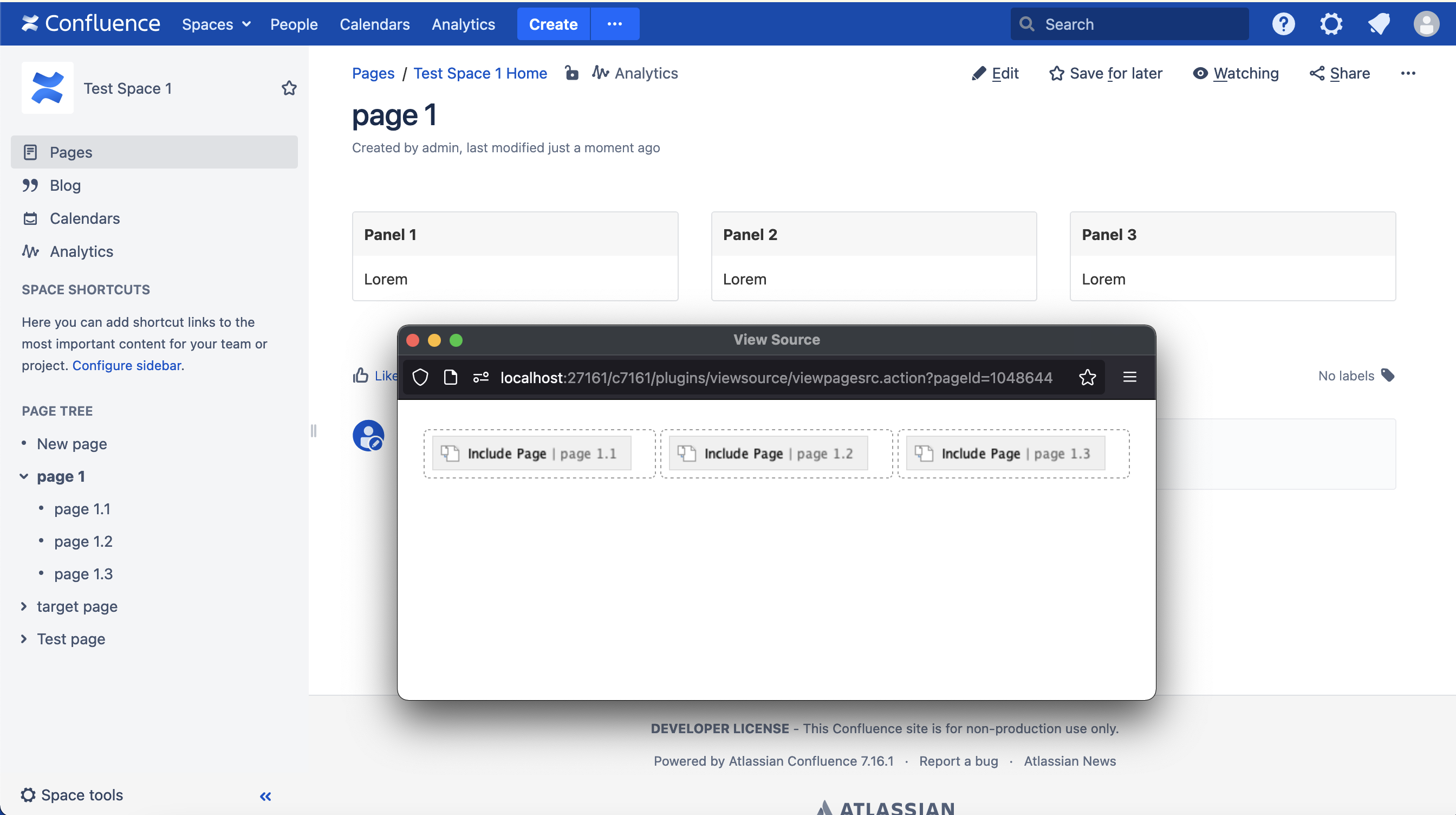
Task: Check page restrictions with the lock icon
Action: (572, 73)
